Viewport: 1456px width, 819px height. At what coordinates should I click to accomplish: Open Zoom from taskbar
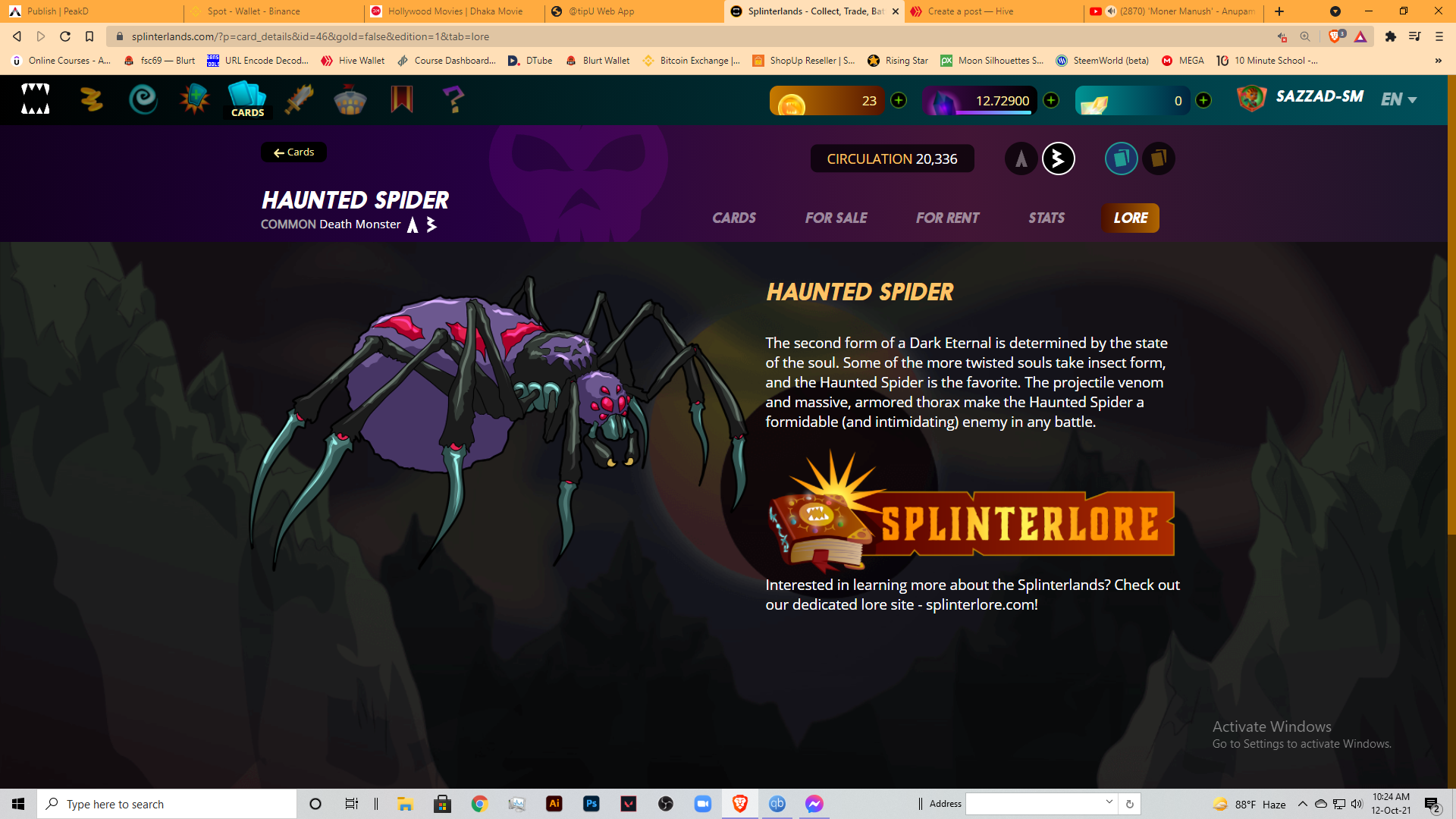[703, 804]
